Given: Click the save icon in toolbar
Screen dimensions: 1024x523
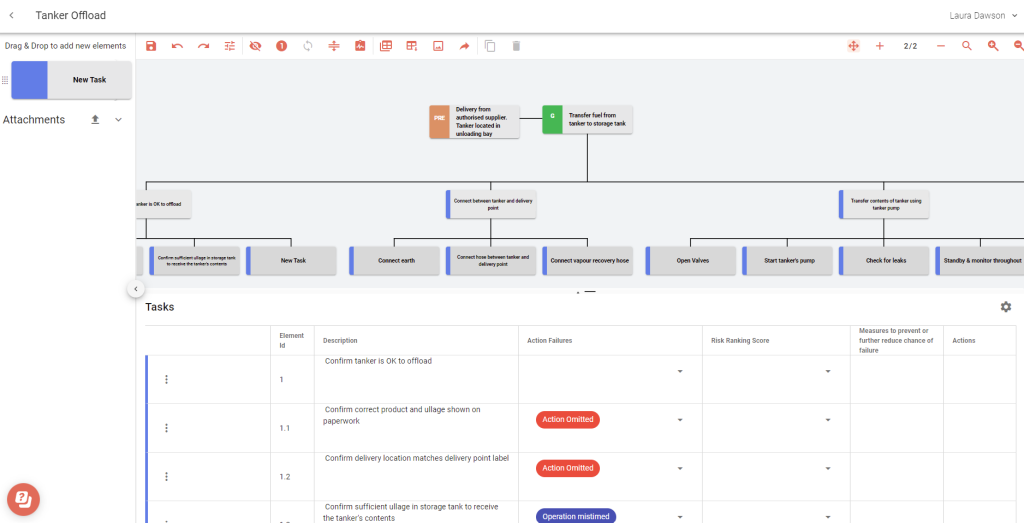Looking at the screenshot, I should [x=151, y=46].
